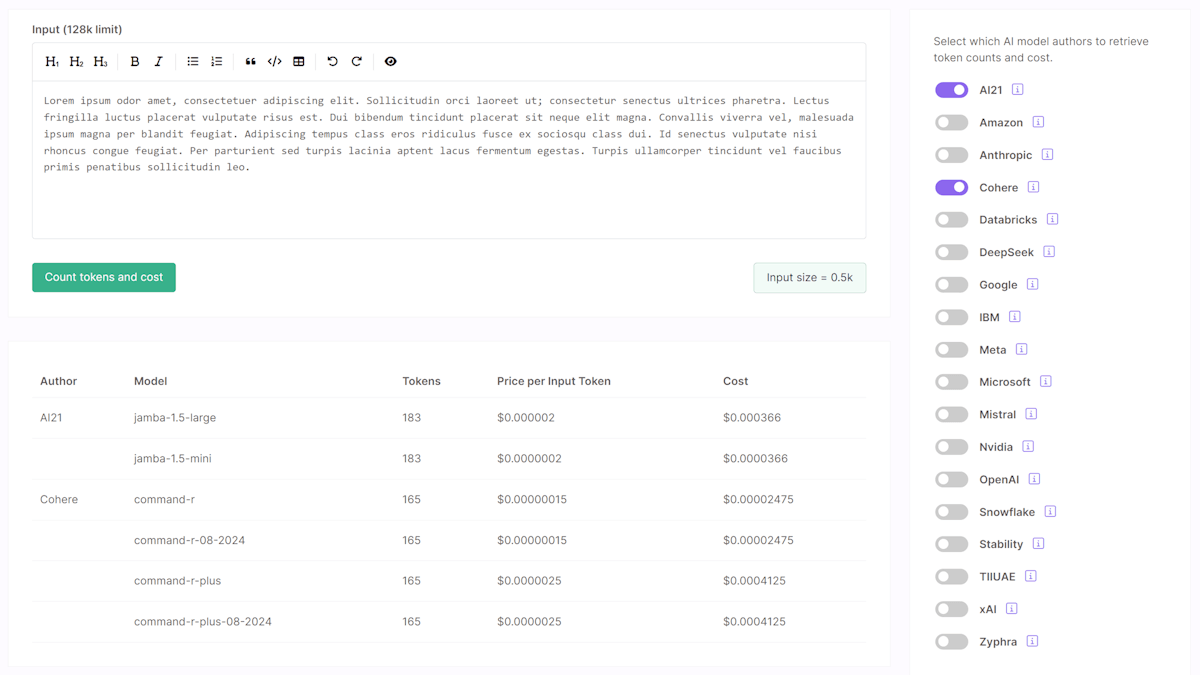Select the $0.000366 cost value
The image size is (1200, 675).
[x=752, y=418]
